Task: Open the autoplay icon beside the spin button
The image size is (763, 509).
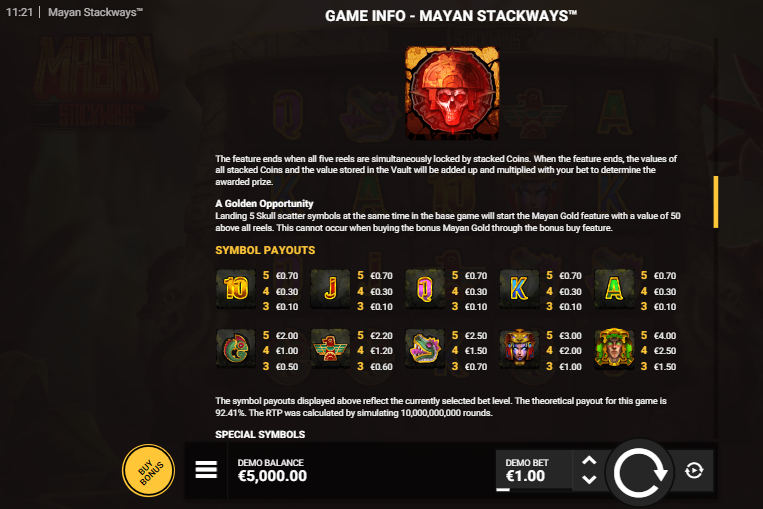Action: [x=694, y=471]
